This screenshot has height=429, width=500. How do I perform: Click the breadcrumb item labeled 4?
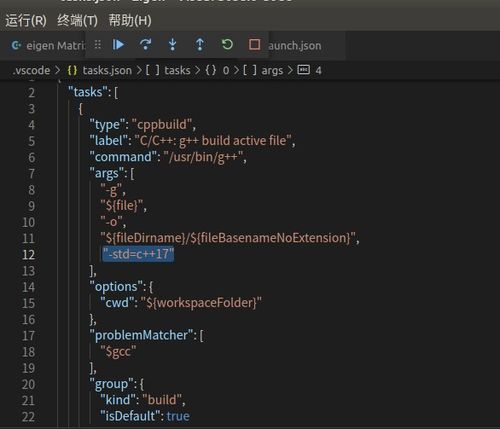point(318,71)
